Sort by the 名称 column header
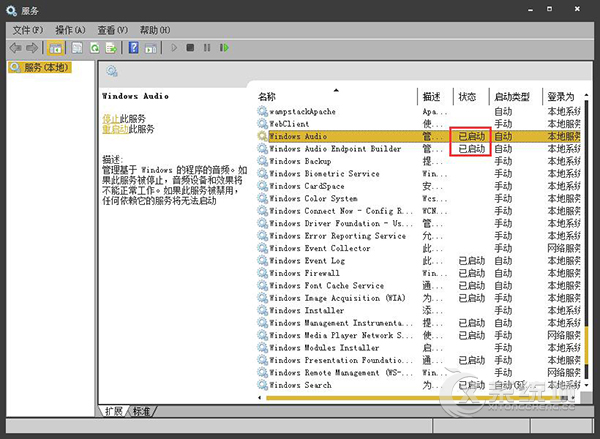The width and height of the screenshot is (600, 439). pyautogui.click(x=337, y=97)
